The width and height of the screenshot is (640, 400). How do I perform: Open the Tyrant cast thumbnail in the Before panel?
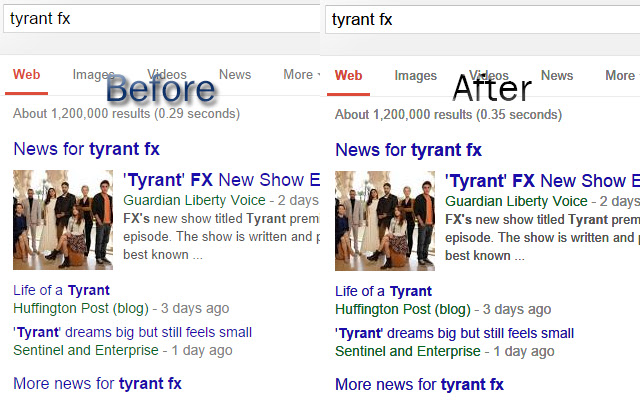[63, 220]
